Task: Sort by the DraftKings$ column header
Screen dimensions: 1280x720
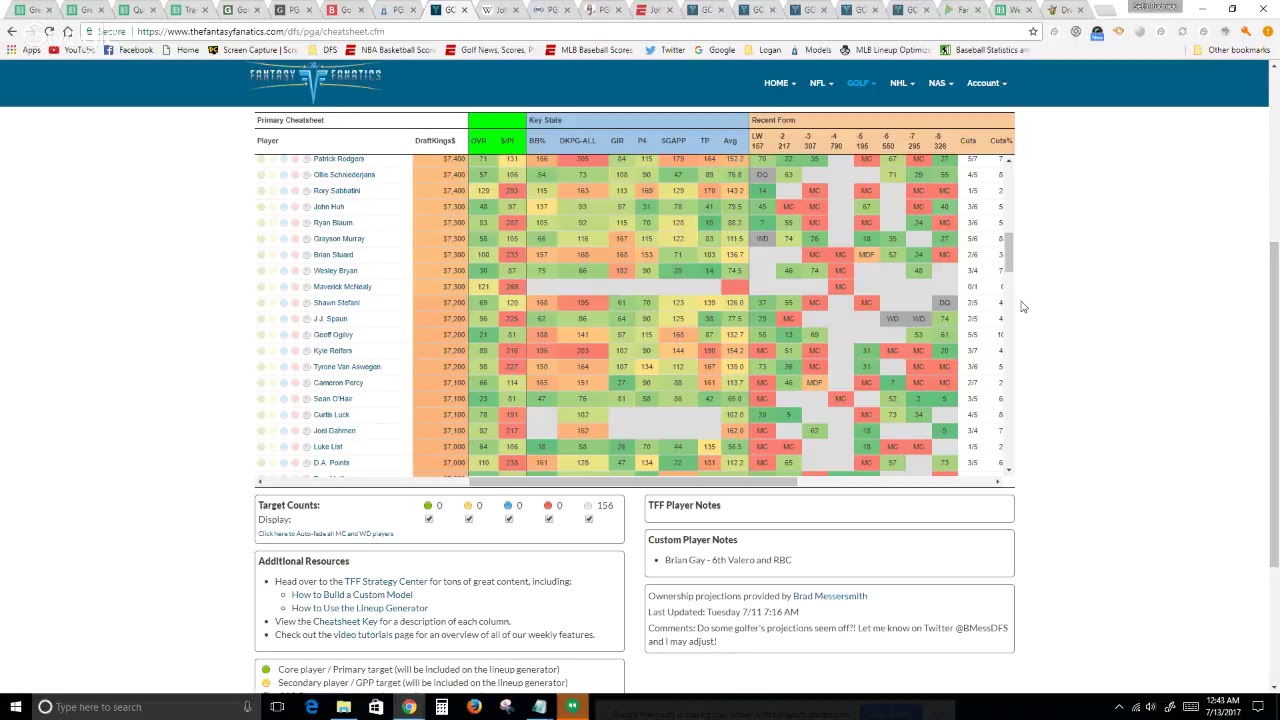Action: pyautogui.click(x=435, y=141)
